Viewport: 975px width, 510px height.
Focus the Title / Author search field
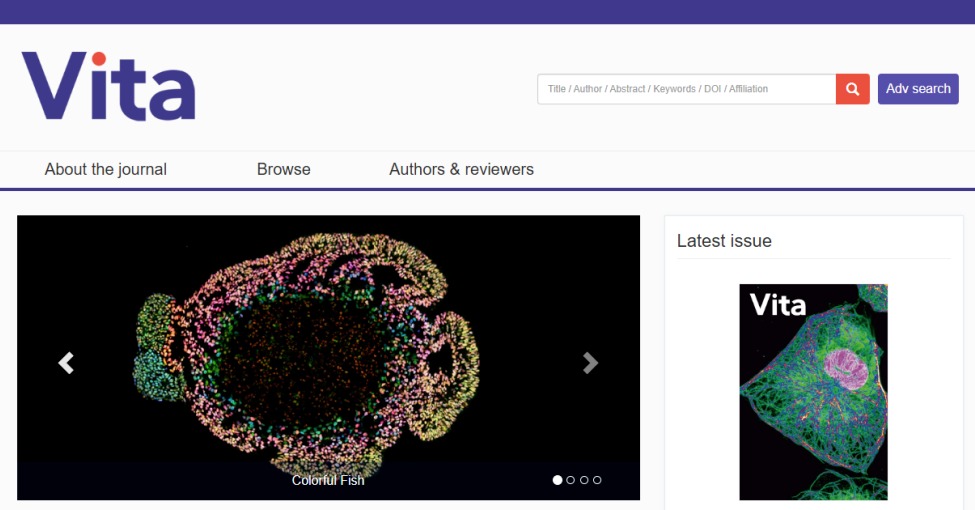[x=686, y=89]
